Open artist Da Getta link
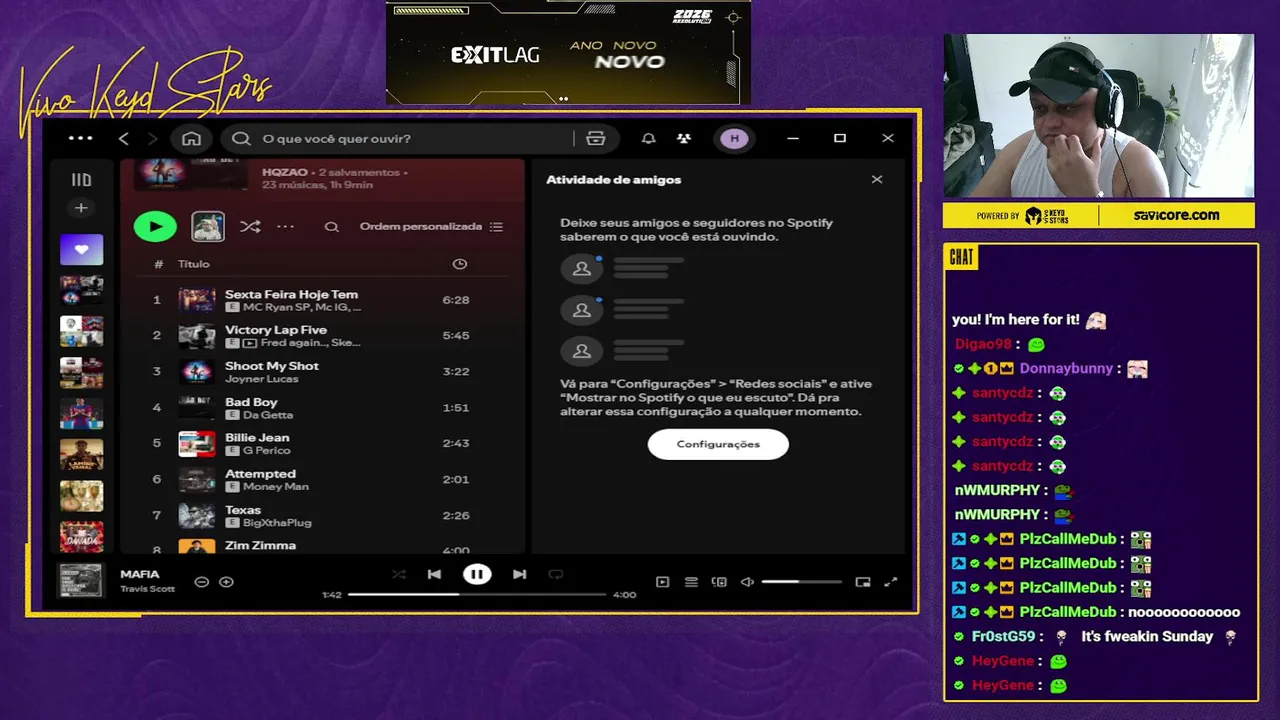The image size is (1280, 720). coord(268,415)
